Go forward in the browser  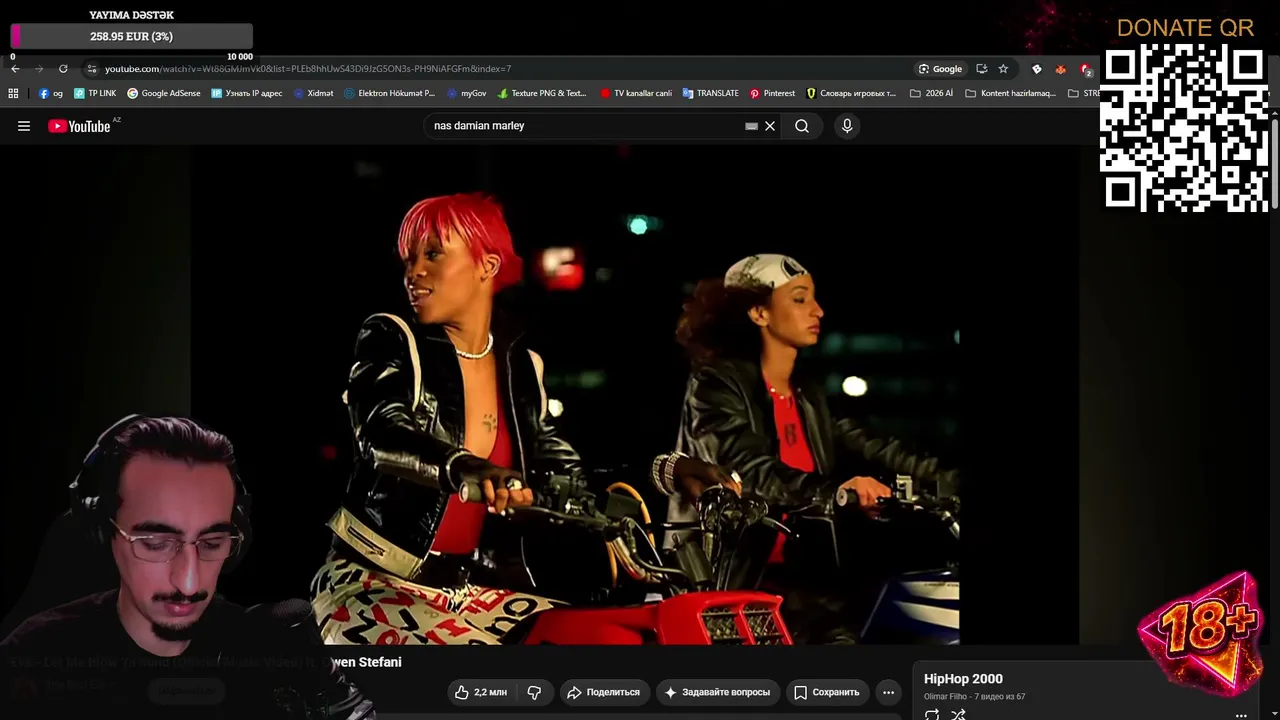point(39,69)
